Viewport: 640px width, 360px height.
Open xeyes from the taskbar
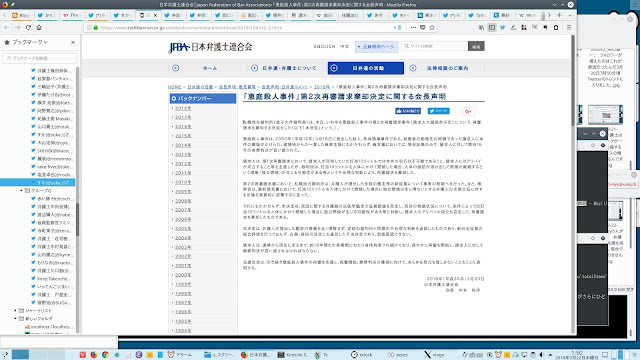coord(397,355)
